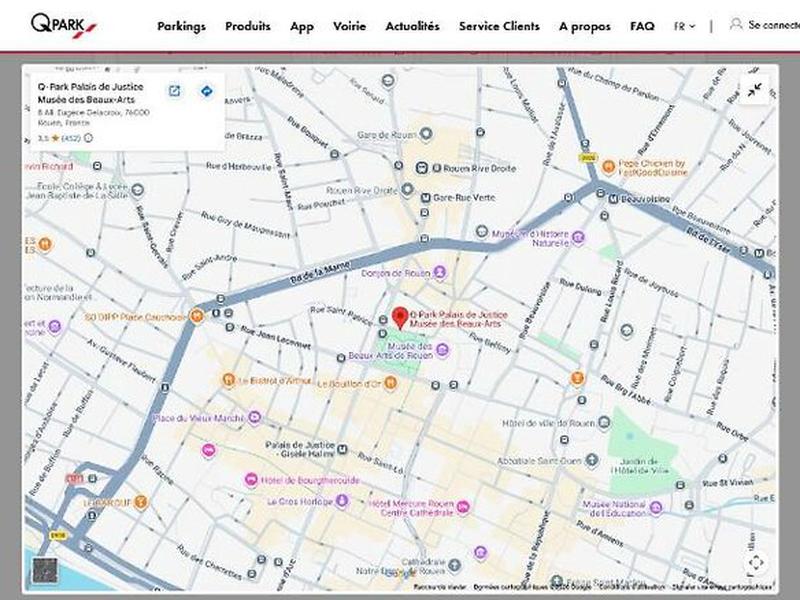Click the Rue Jean Lecanuet label
Viewport: 800px width, 600px height.
(x=276, y=337)
